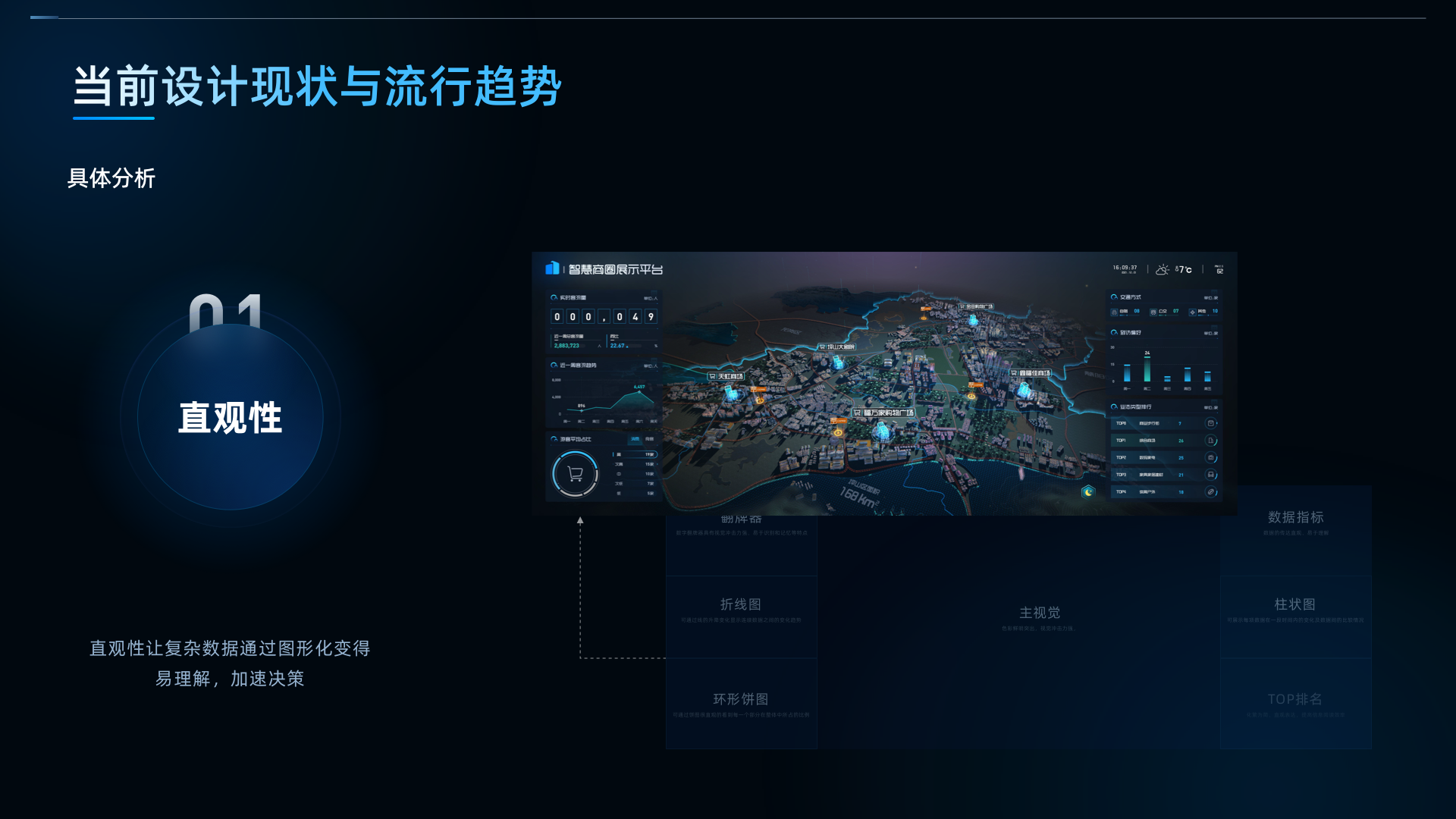The height and width of the screenshot is (819, 1456).
Task: Click the moon night-mode hexagon icon
Action: [1088, 491]
